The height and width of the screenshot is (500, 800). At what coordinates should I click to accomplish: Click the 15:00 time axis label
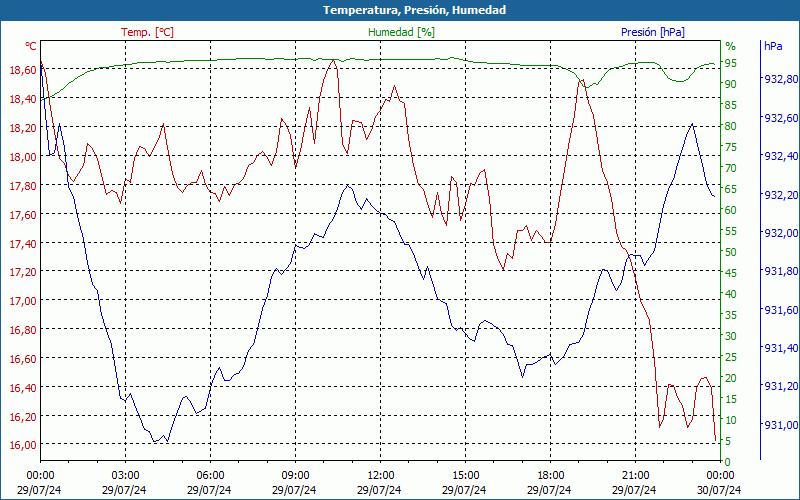tap(465, 475)
